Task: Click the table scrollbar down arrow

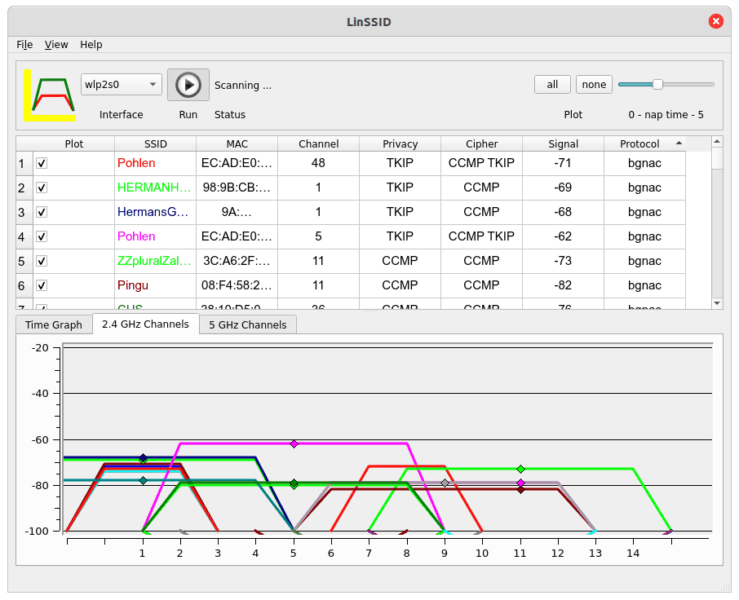Action: (717, 304)
